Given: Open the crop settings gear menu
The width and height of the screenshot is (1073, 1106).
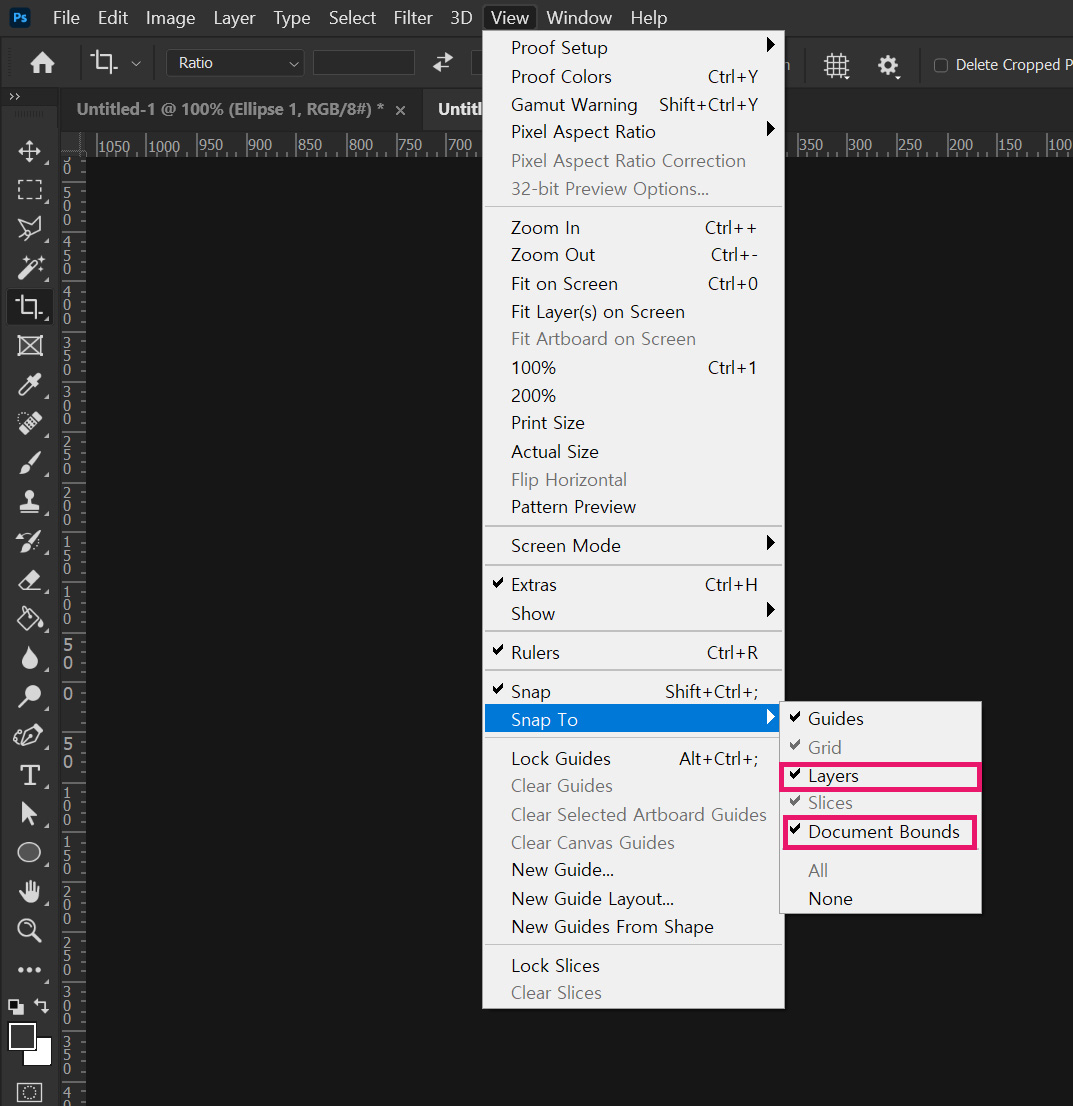Looking at the screenshot, I should pyautogui.click(x=888, y=66).
